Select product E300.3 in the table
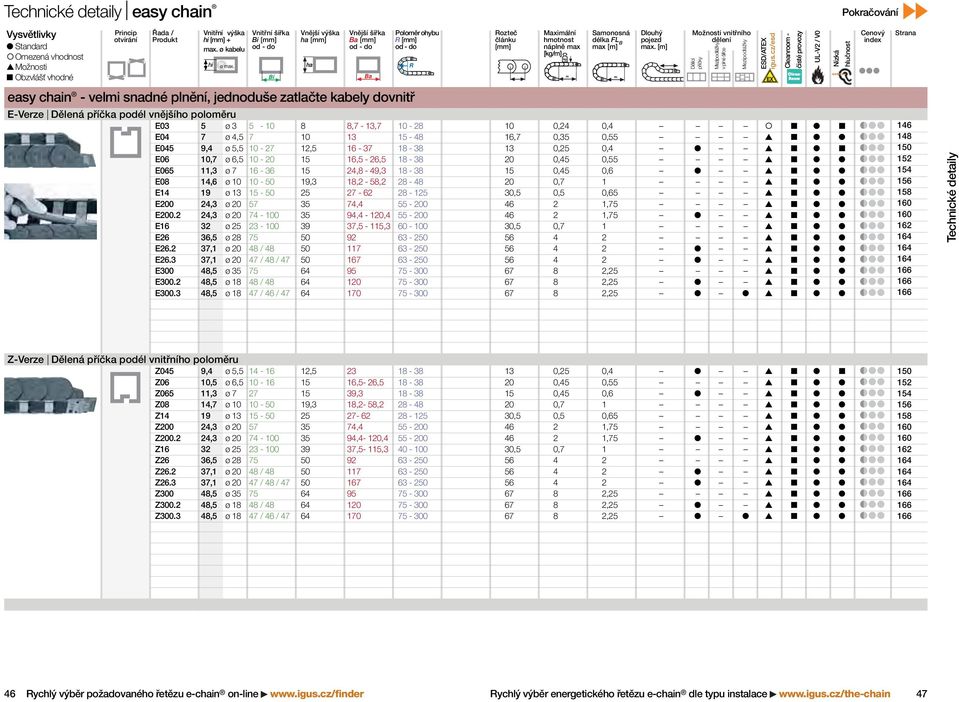This screenshot has width=959, height=702. pos(168,293)
